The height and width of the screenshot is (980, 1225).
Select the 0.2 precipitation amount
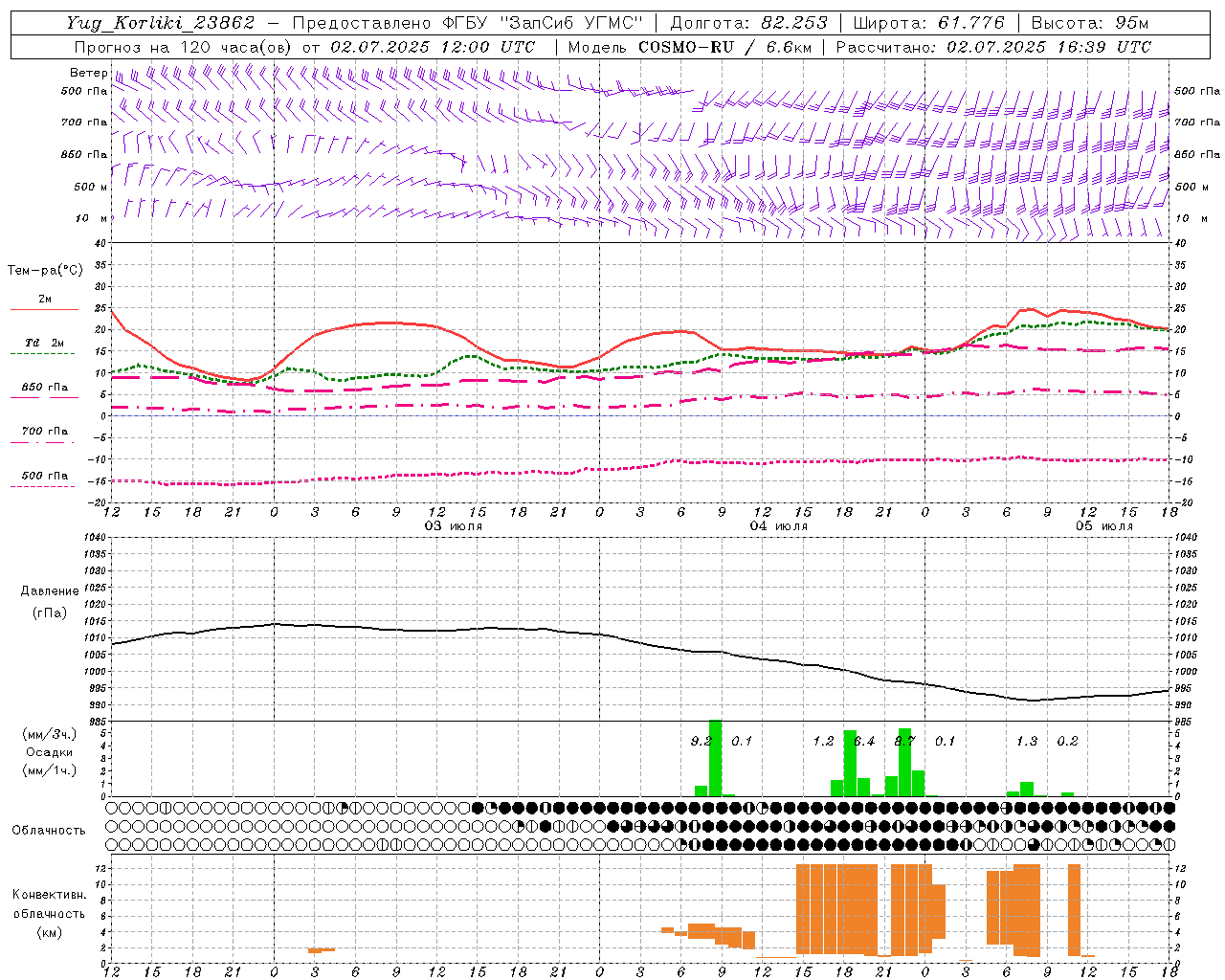(x=1067, y=742)
